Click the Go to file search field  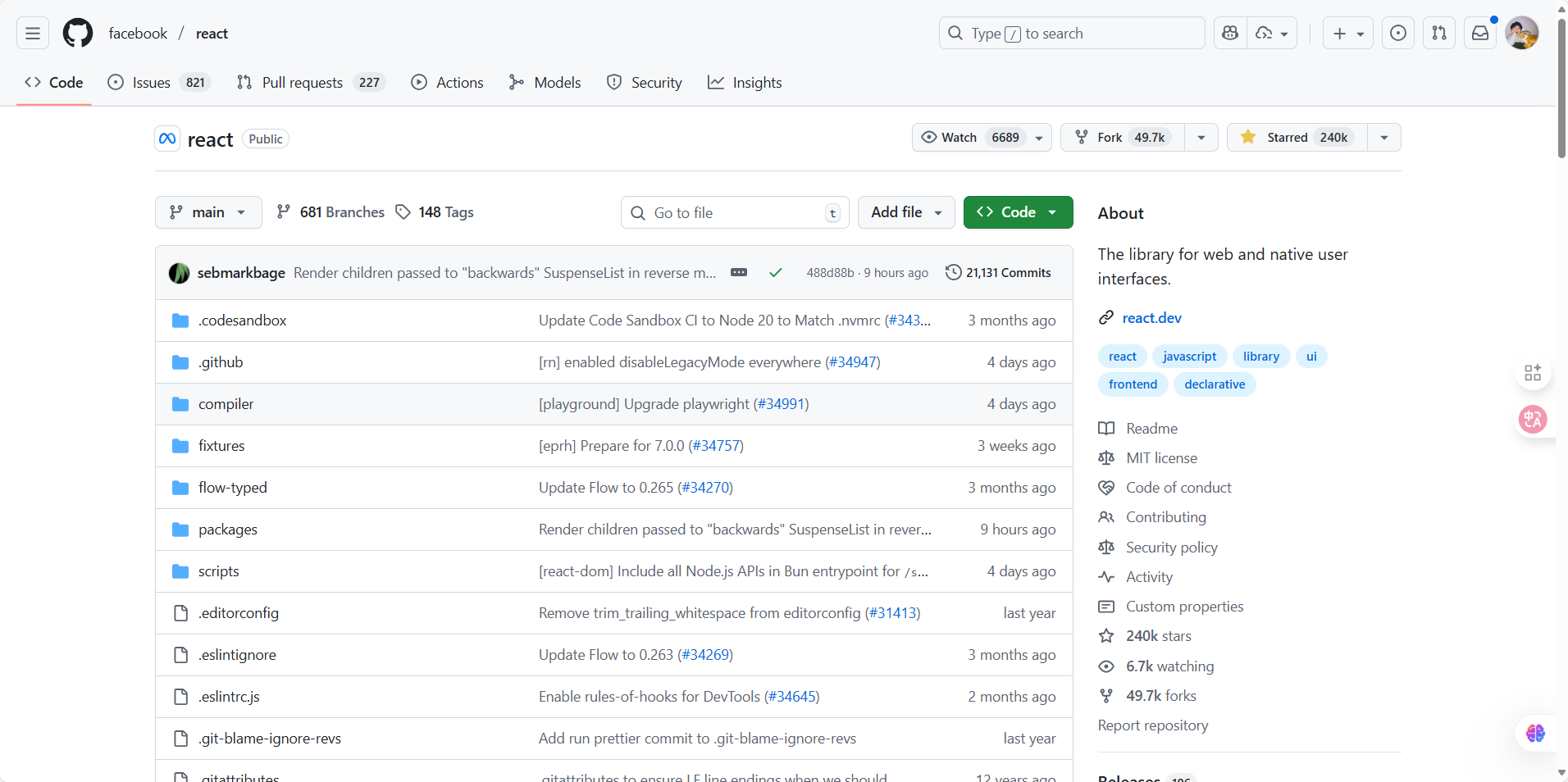(735, 212)
